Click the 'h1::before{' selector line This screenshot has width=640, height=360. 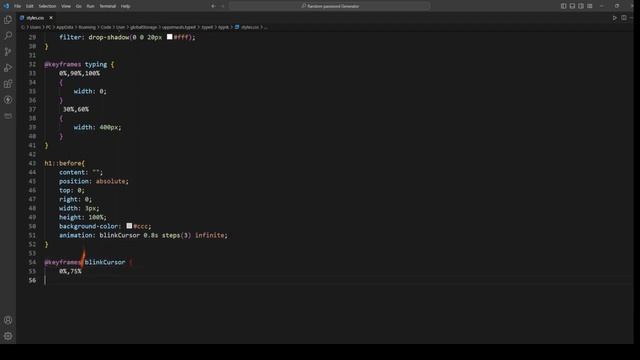64,163
